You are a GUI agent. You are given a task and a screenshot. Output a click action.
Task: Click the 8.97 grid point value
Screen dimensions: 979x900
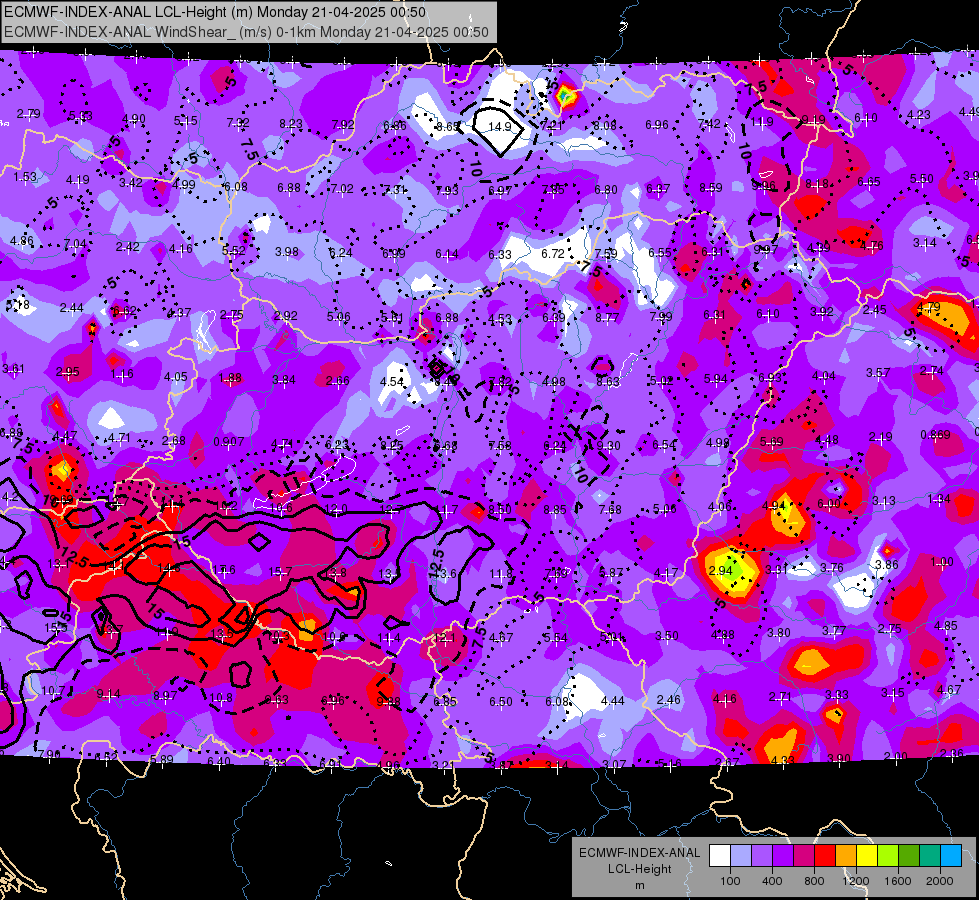pyautogui.click(x=165, y=696)
